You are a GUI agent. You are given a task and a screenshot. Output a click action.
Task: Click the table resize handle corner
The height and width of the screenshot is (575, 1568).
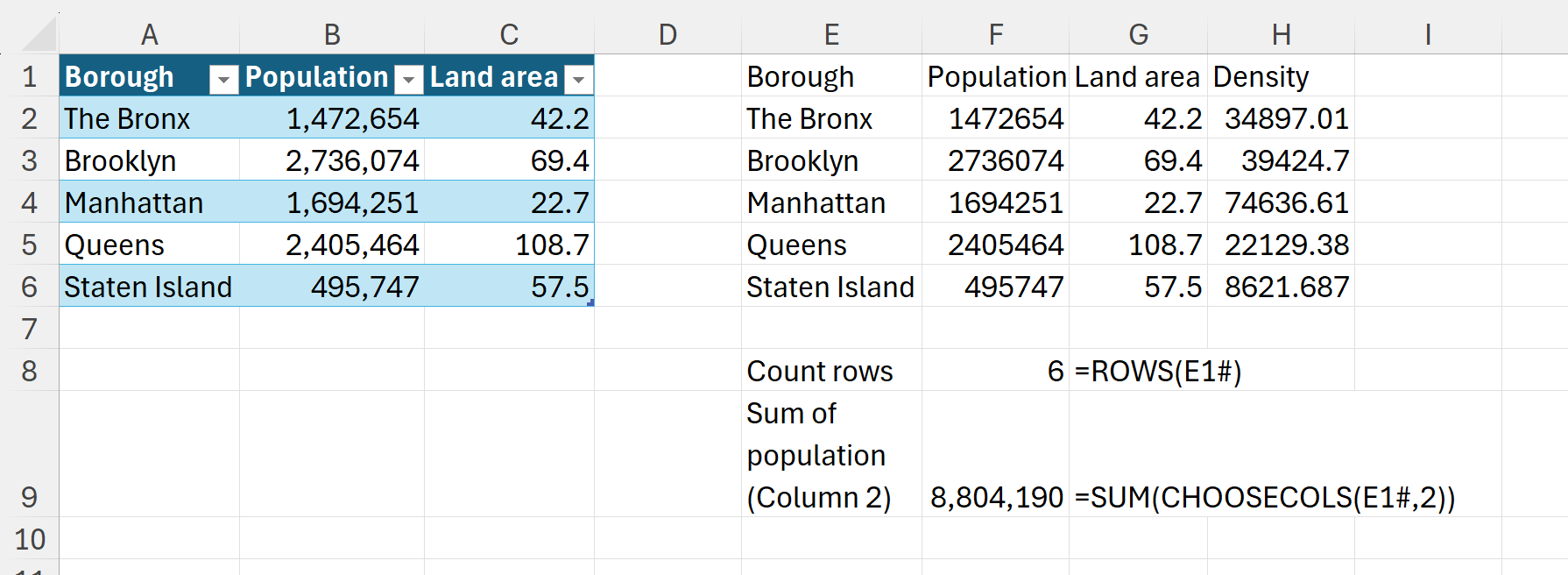tap(590, 302)
